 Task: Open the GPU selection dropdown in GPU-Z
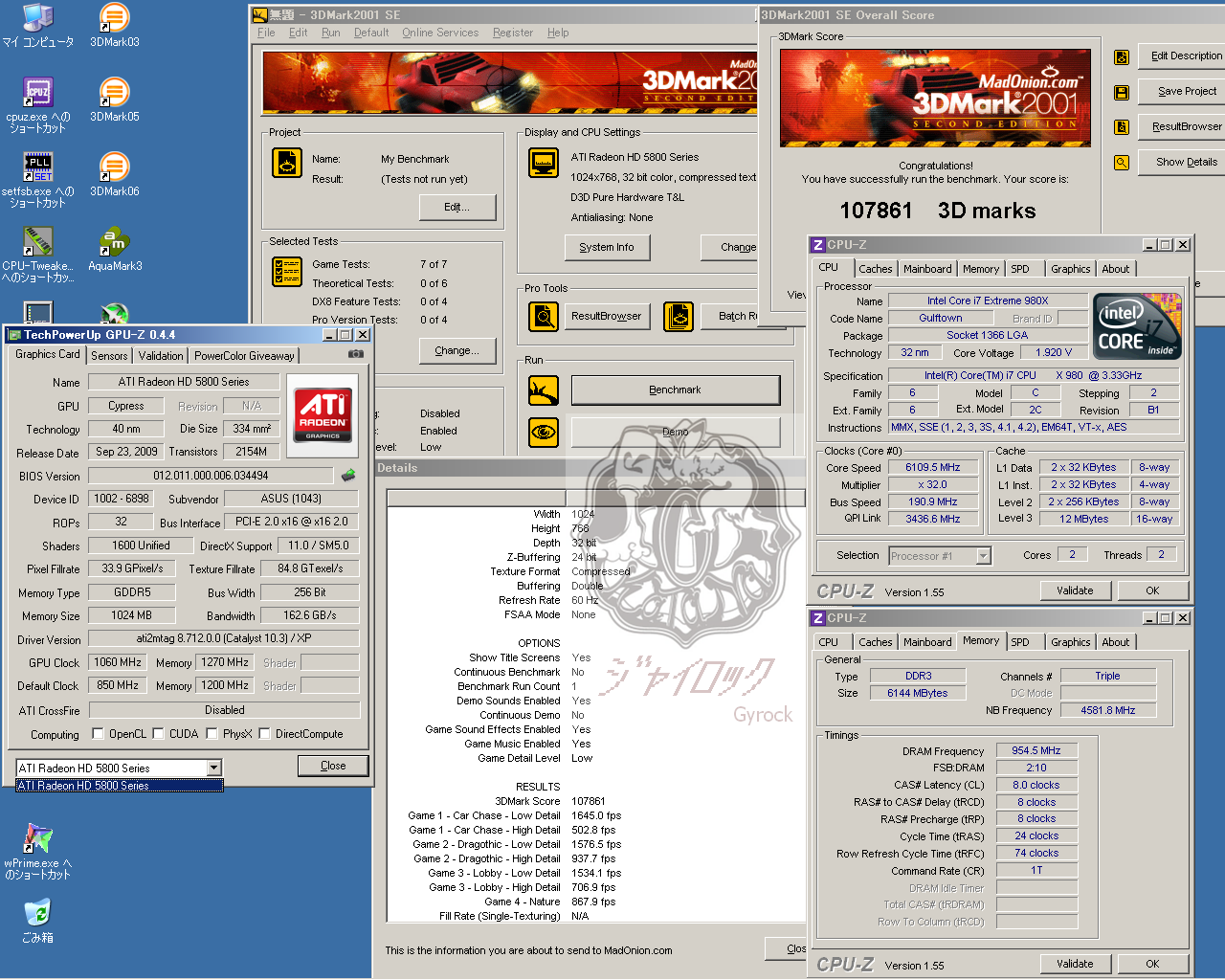point(213,768)
